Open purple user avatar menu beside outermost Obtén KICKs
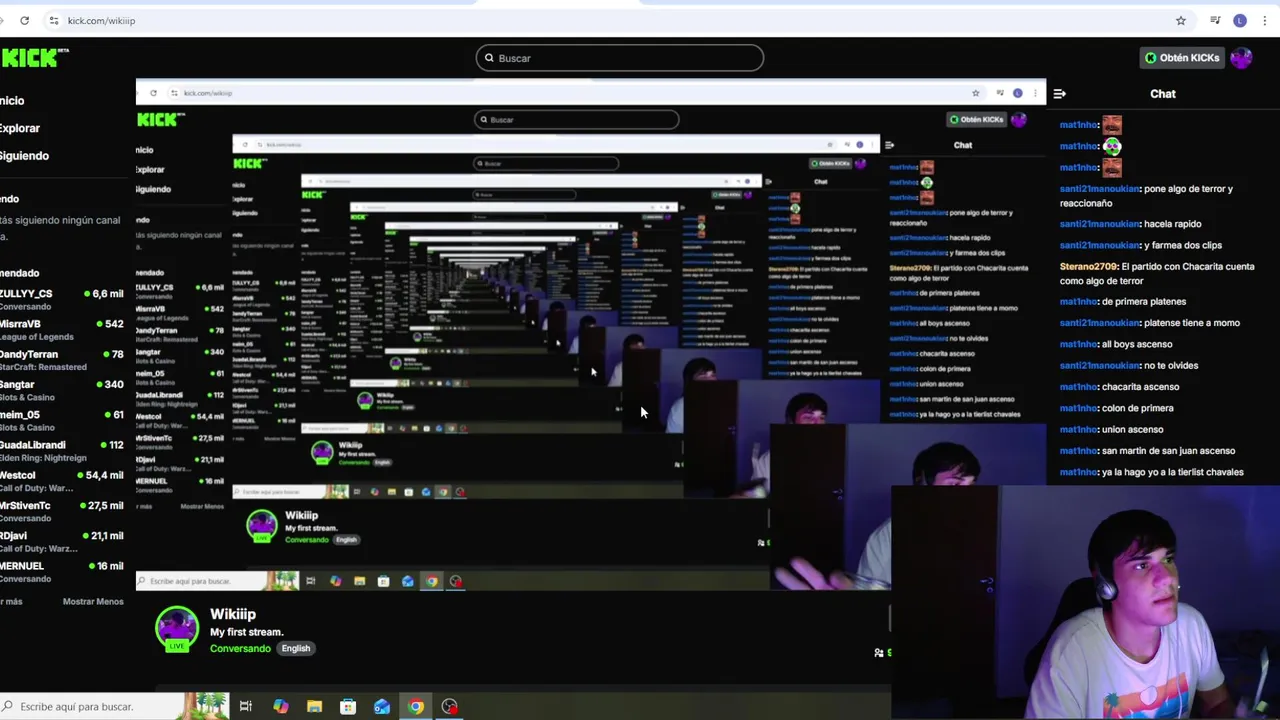This screenshot has height=720, width=1280. point(1242,58)
